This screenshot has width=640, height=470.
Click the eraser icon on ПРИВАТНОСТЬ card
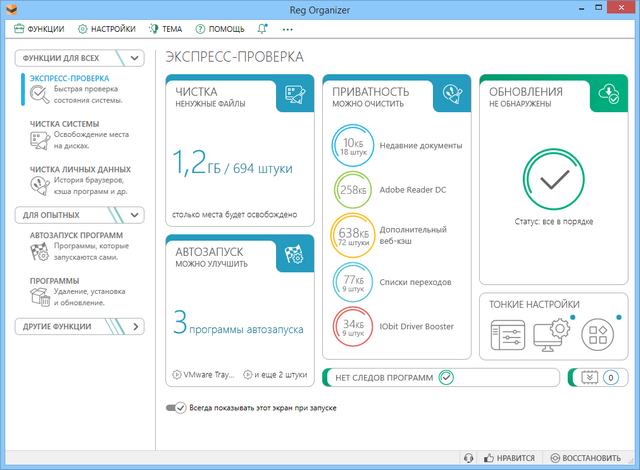[x=450, y=93]
